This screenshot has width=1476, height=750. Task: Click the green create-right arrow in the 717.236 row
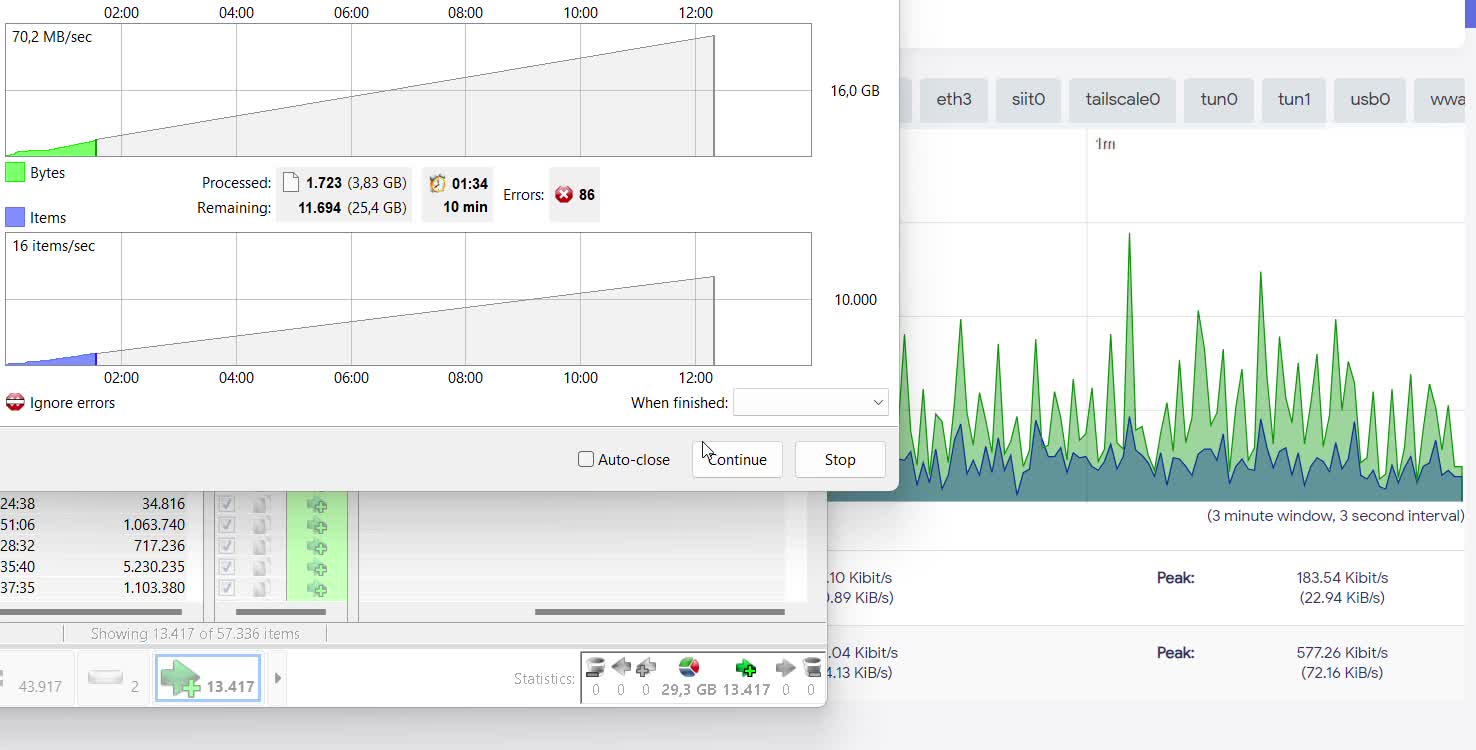(x=317, y=546)
